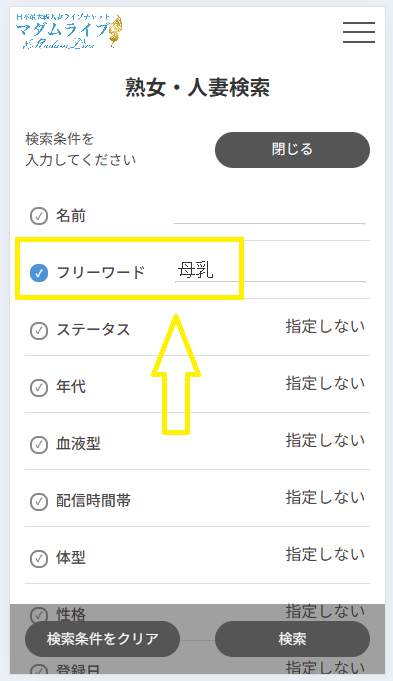Open the 配信時間帯 指定しない dropdown
The image size is (393, 681).
(325, 497)
